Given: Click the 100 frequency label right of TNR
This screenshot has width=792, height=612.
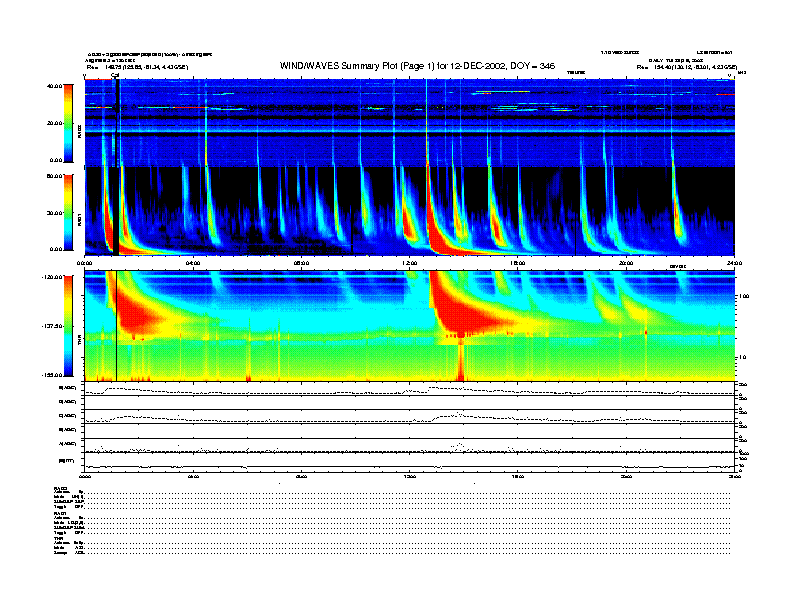Looking at the screenshot, I should [x=744, y=296].
